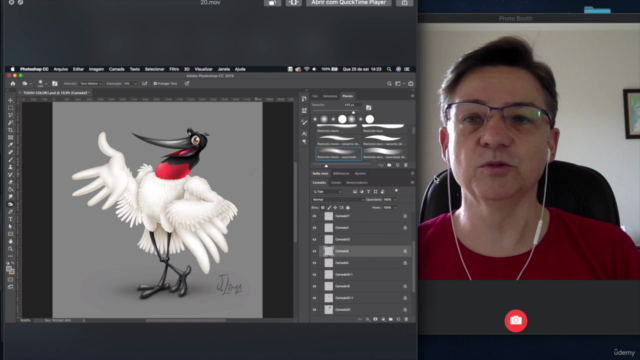Screen dimensions: 640x360
Task: Select the Rectangular Marquee tool
Action: [x=11, y=108]
